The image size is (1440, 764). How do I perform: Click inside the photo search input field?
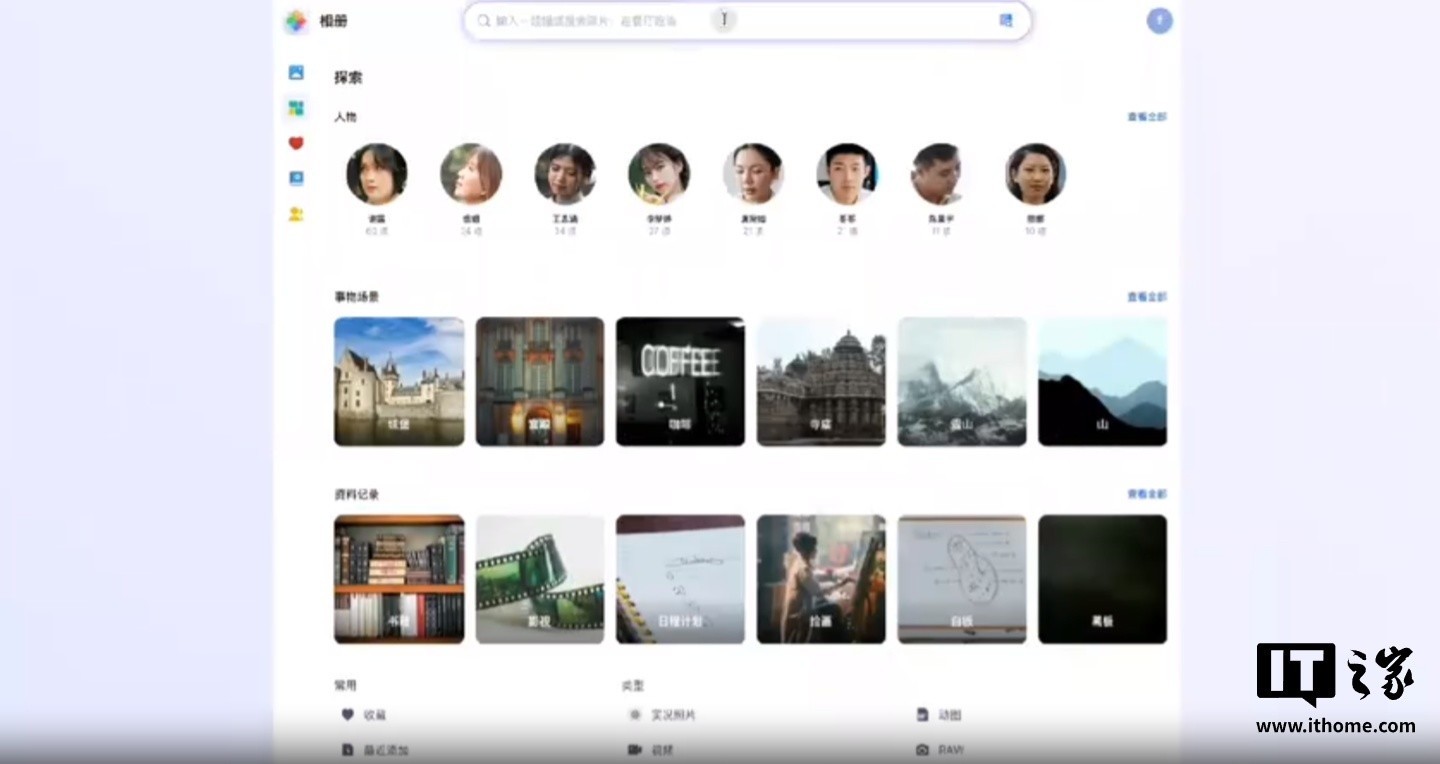point(600,21)
